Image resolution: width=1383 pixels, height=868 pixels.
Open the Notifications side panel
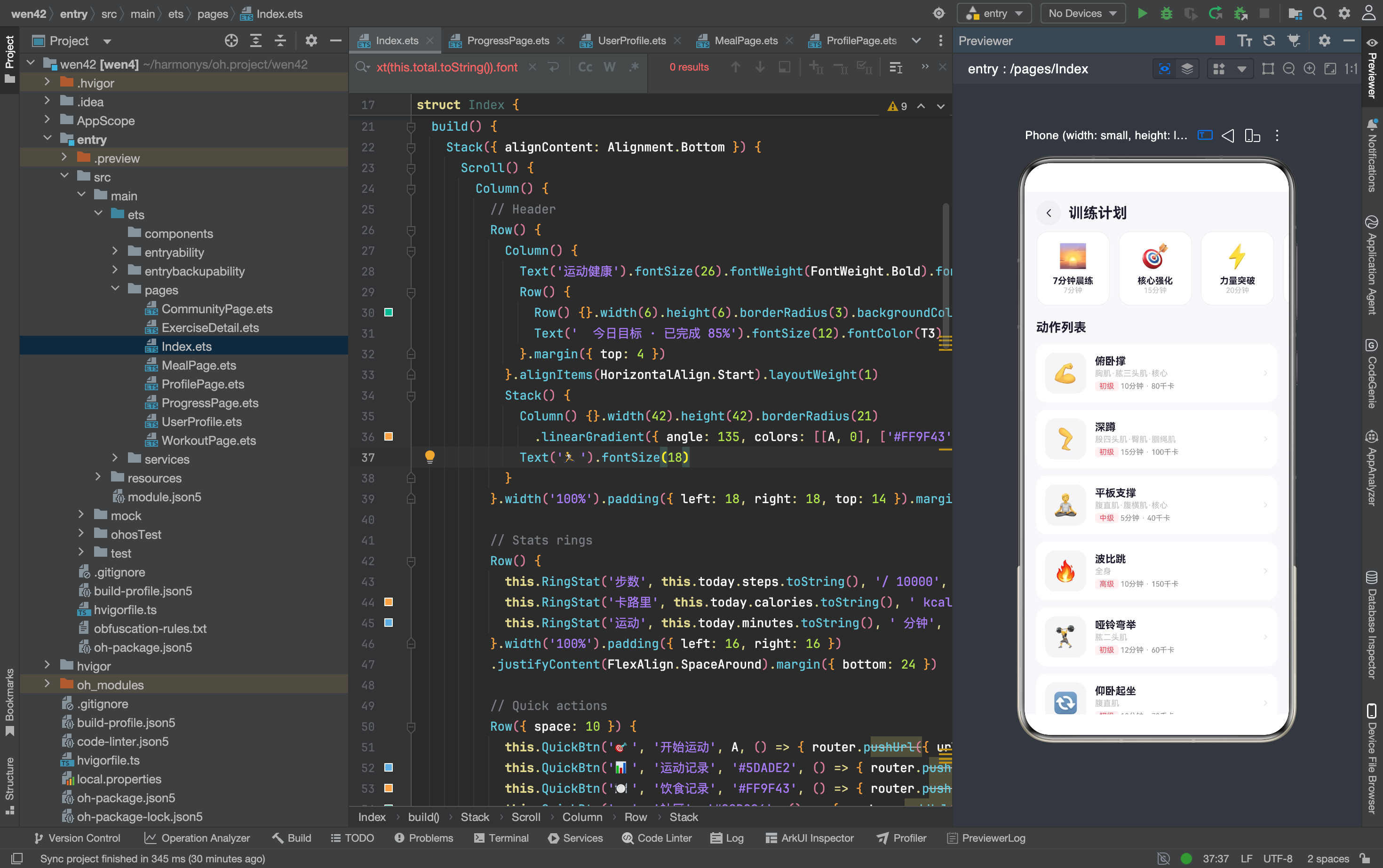point(1372,156)
